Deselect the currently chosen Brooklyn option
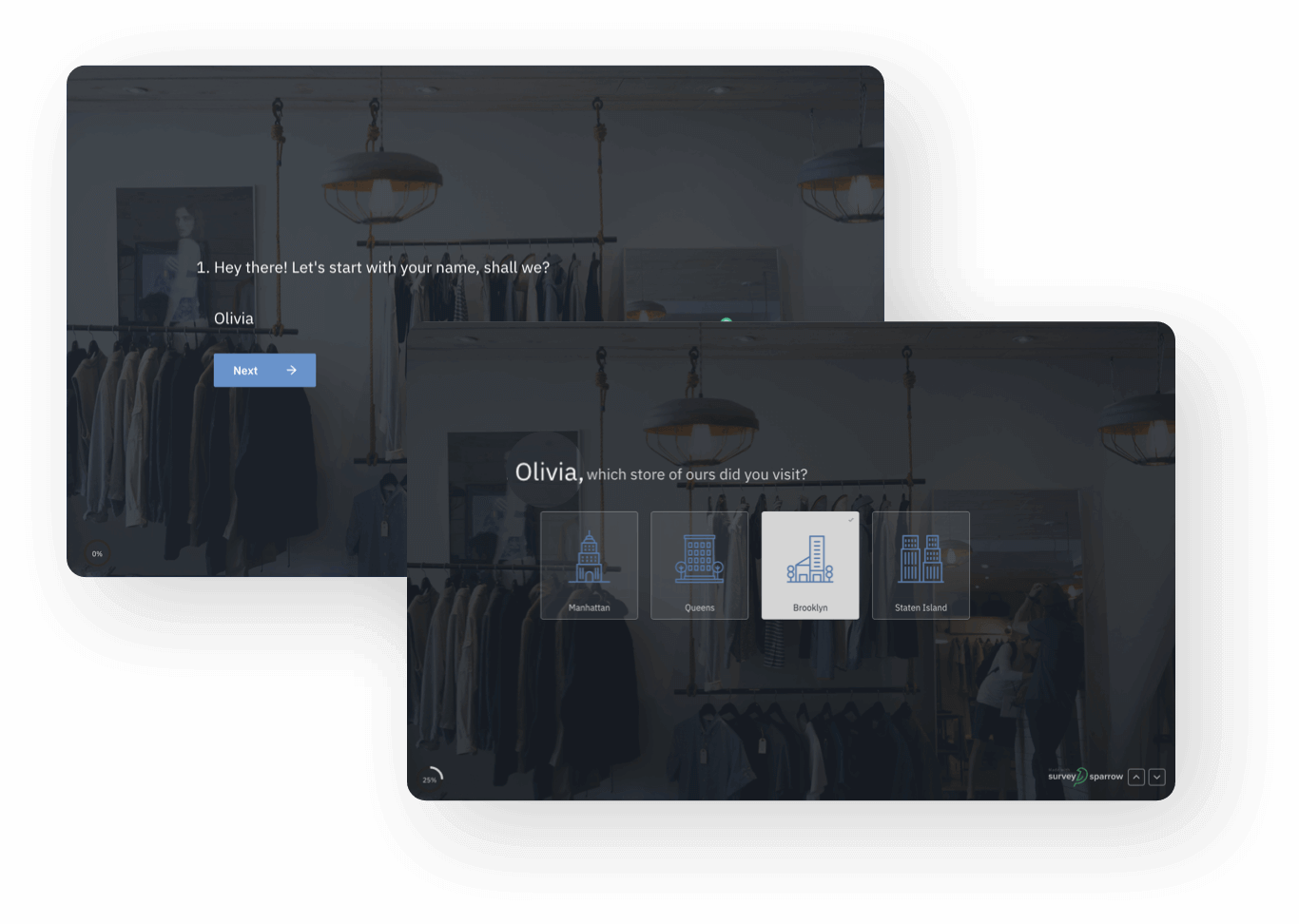 click(x=810, y=565)
